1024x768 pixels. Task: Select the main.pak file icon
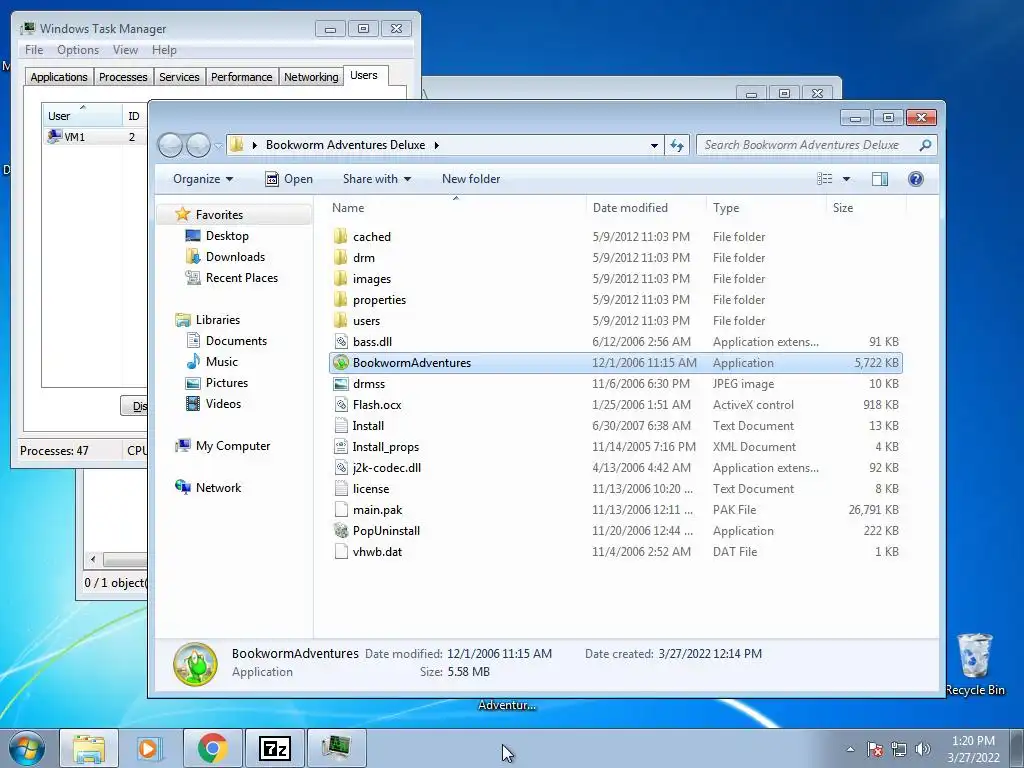tap(340, 510)
